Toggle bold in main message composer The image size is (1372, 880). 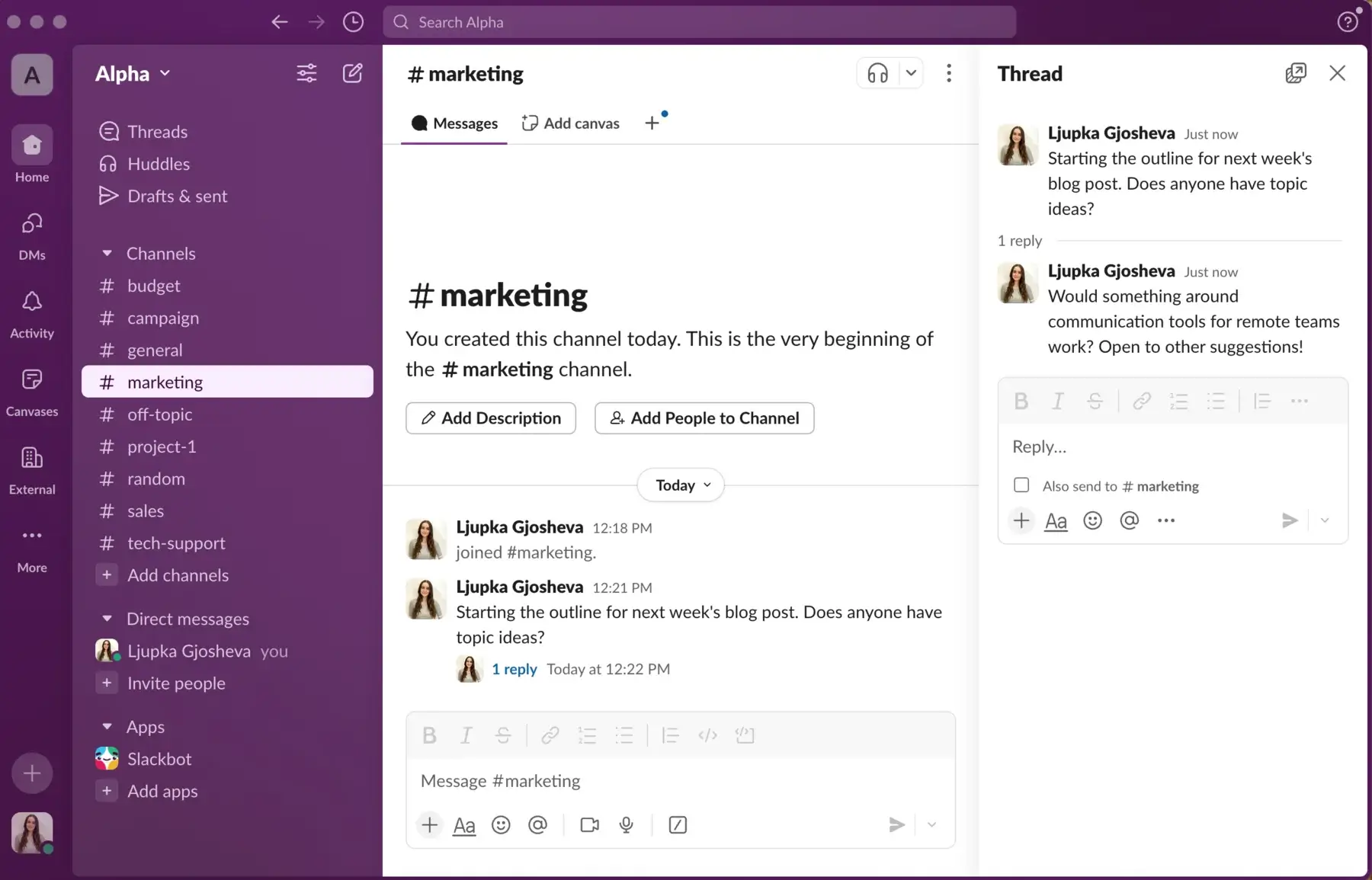click(429, 735)
